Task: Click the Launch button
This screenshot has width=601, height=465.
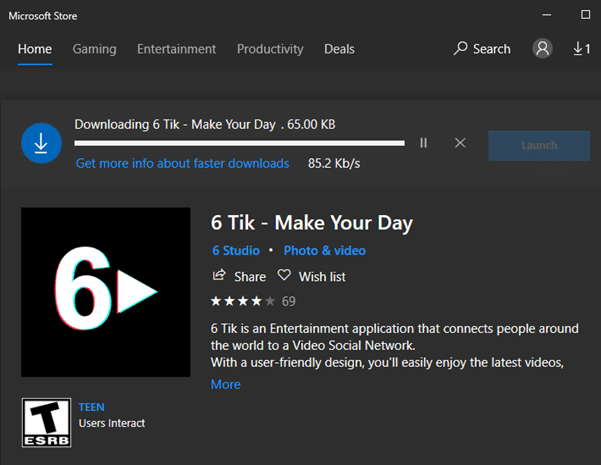Action: tap(539, 145)
